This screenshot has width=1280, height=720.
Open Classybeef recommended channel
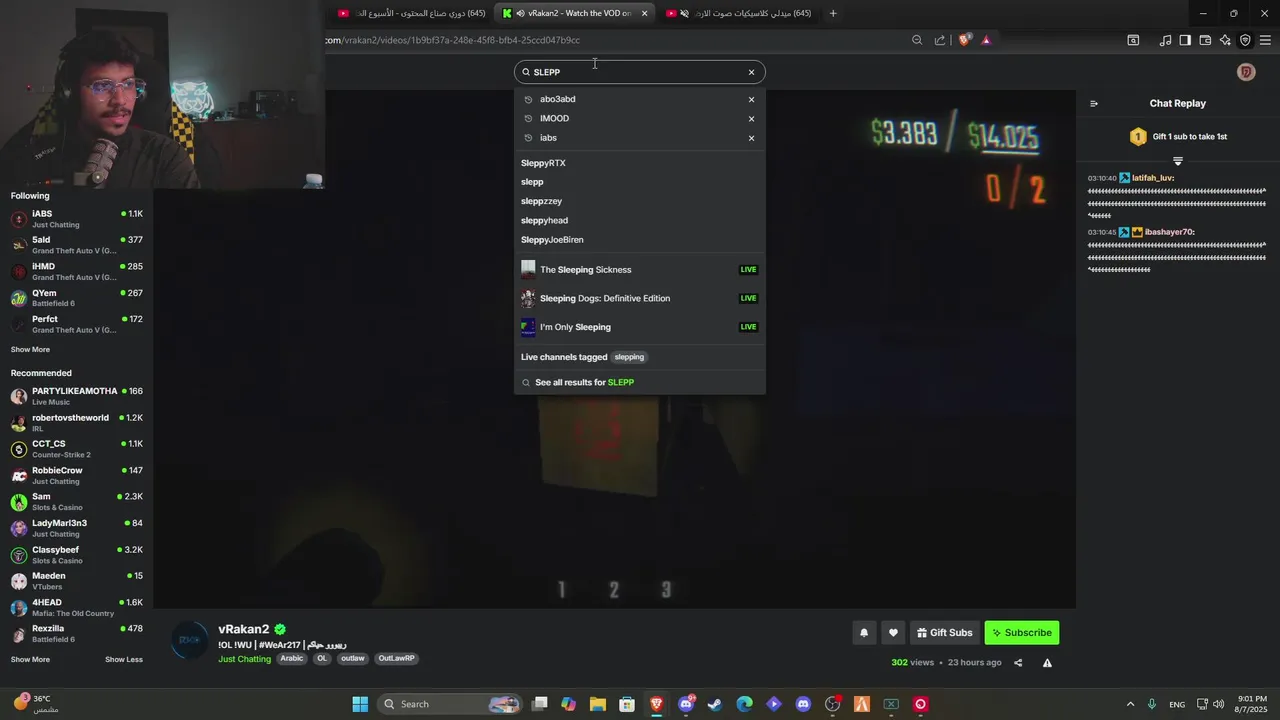pos(77,554)
